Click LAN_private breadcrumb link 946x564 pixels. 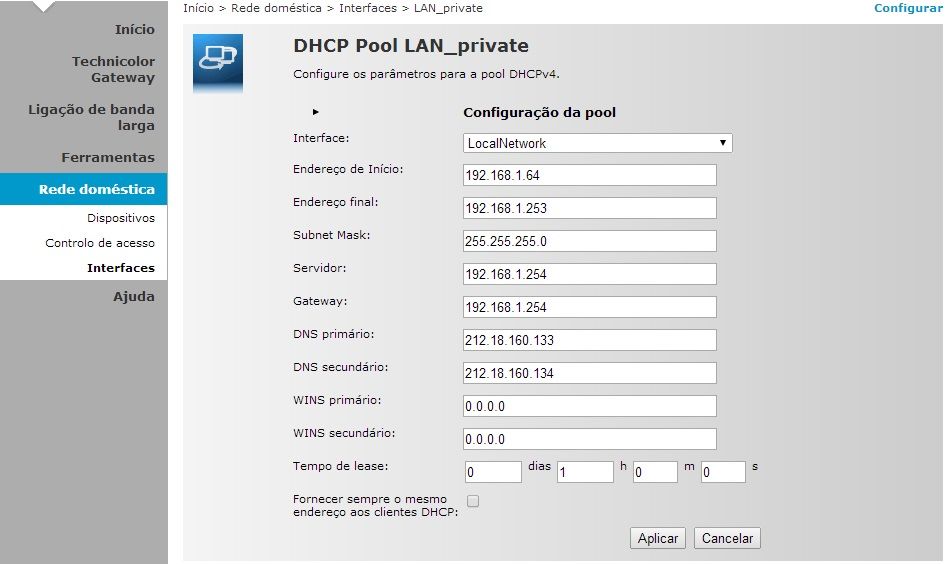[448, 8]
